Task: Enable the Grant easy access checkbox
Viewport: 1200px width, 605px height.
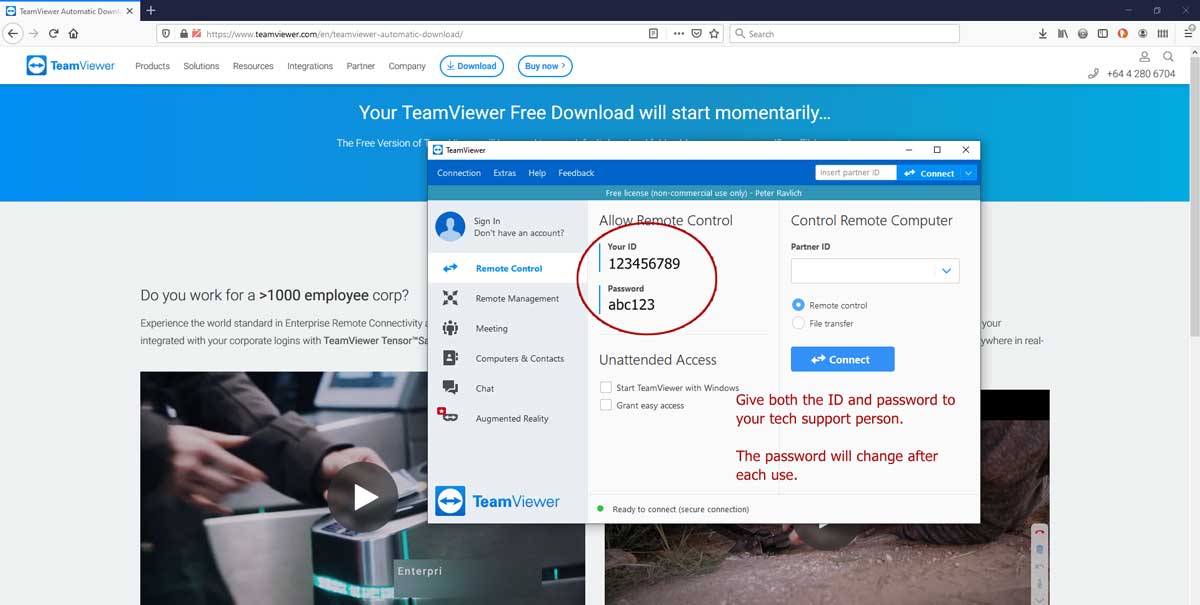Action: coord(605,405)
